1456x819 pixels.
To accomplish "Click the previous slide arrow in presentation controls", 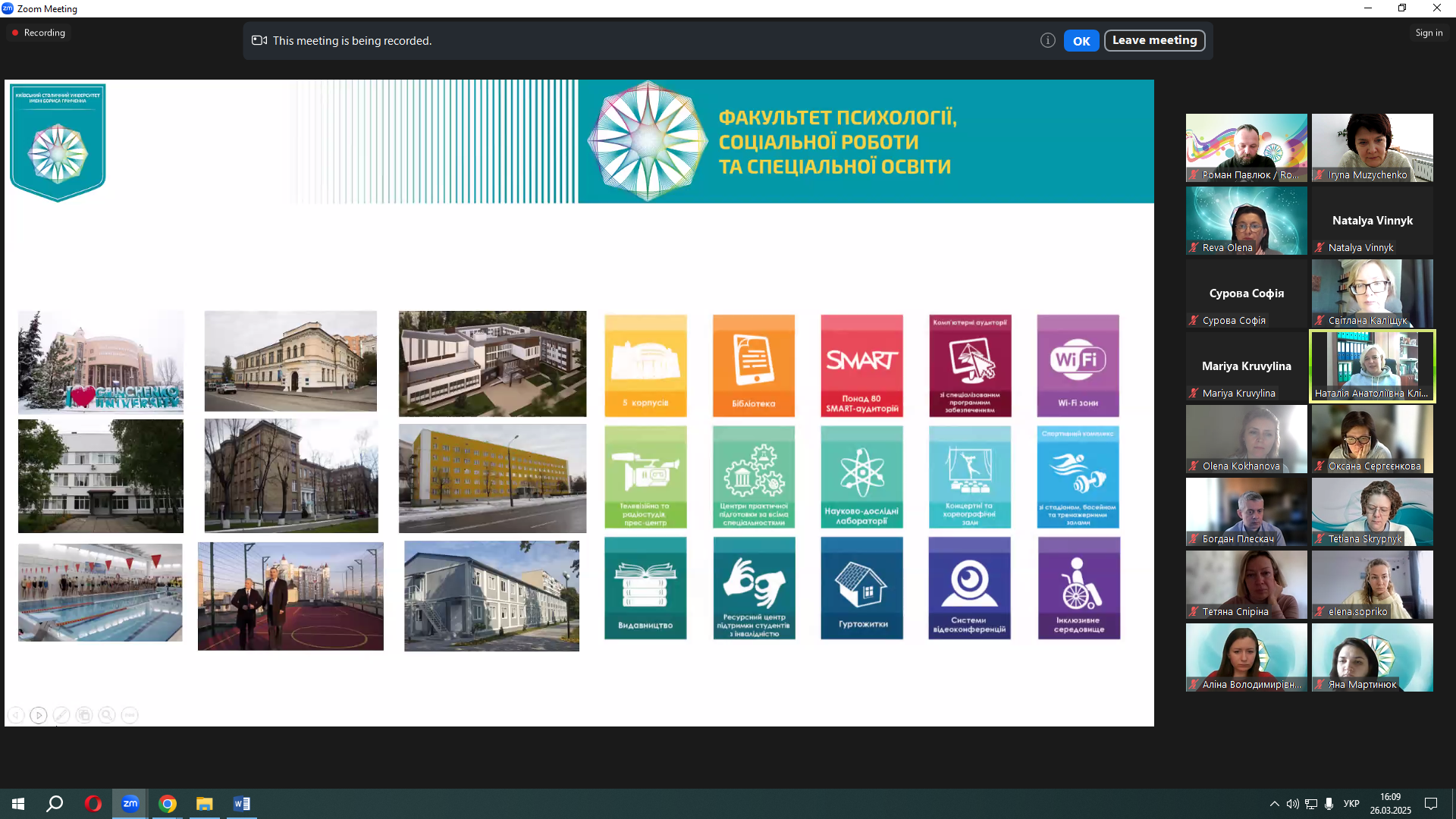I will point(16,715).
